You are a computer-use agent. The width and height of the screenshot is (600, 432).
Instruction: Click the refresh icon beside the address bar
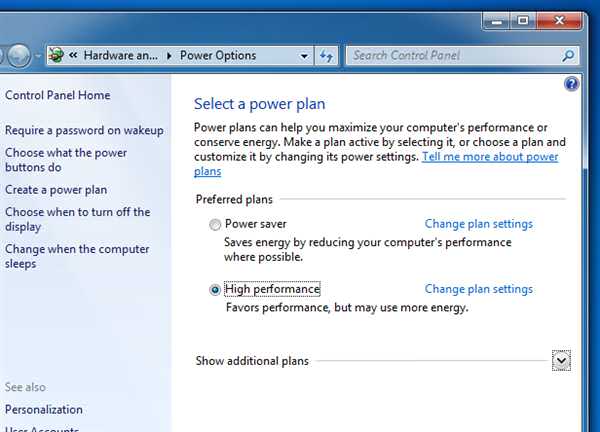point(326,56)
